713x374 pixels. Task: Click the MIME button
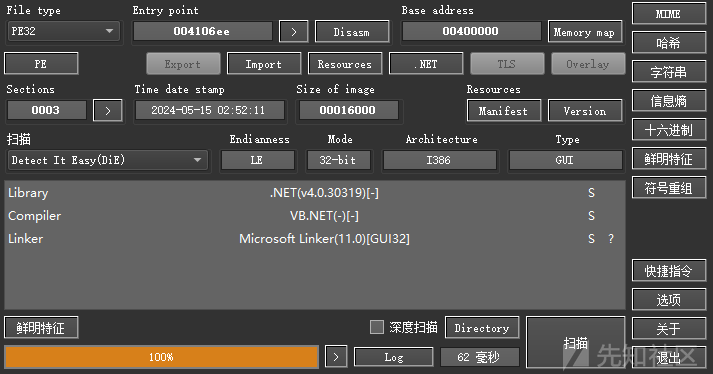click(668, 14)
